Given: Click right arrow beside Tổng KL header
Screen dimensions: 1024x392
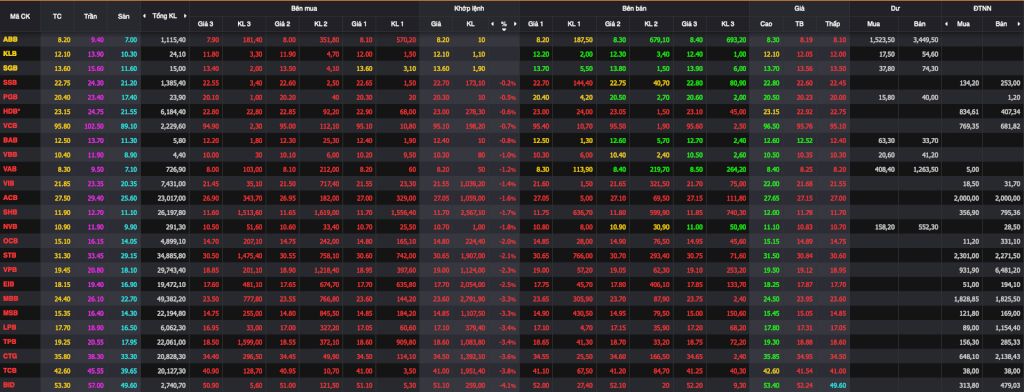Looking at the screenshot, I should click(x=185, y=16).
